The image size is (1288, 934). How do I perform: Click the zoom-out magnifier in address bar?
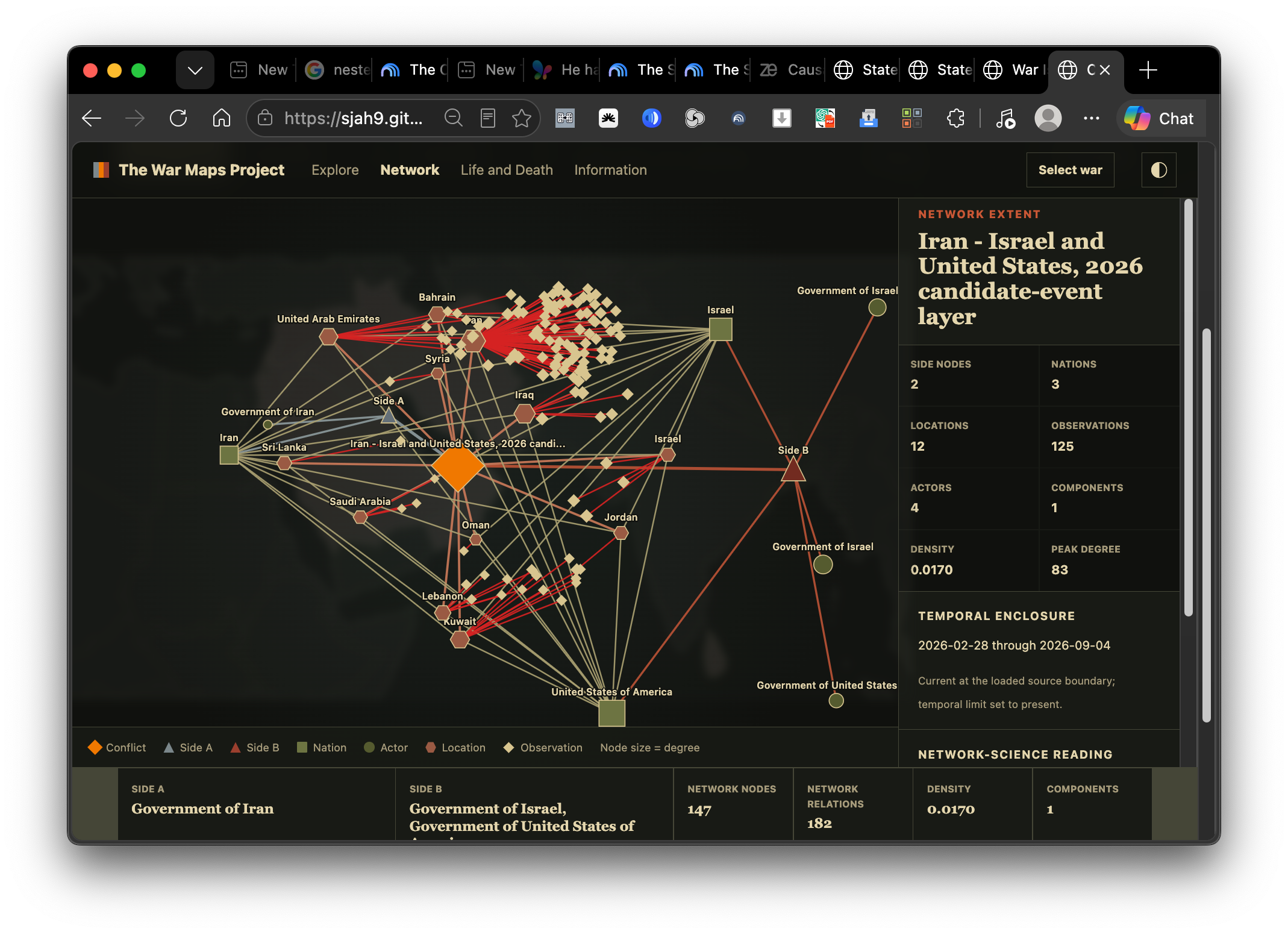tap(453, 118)
